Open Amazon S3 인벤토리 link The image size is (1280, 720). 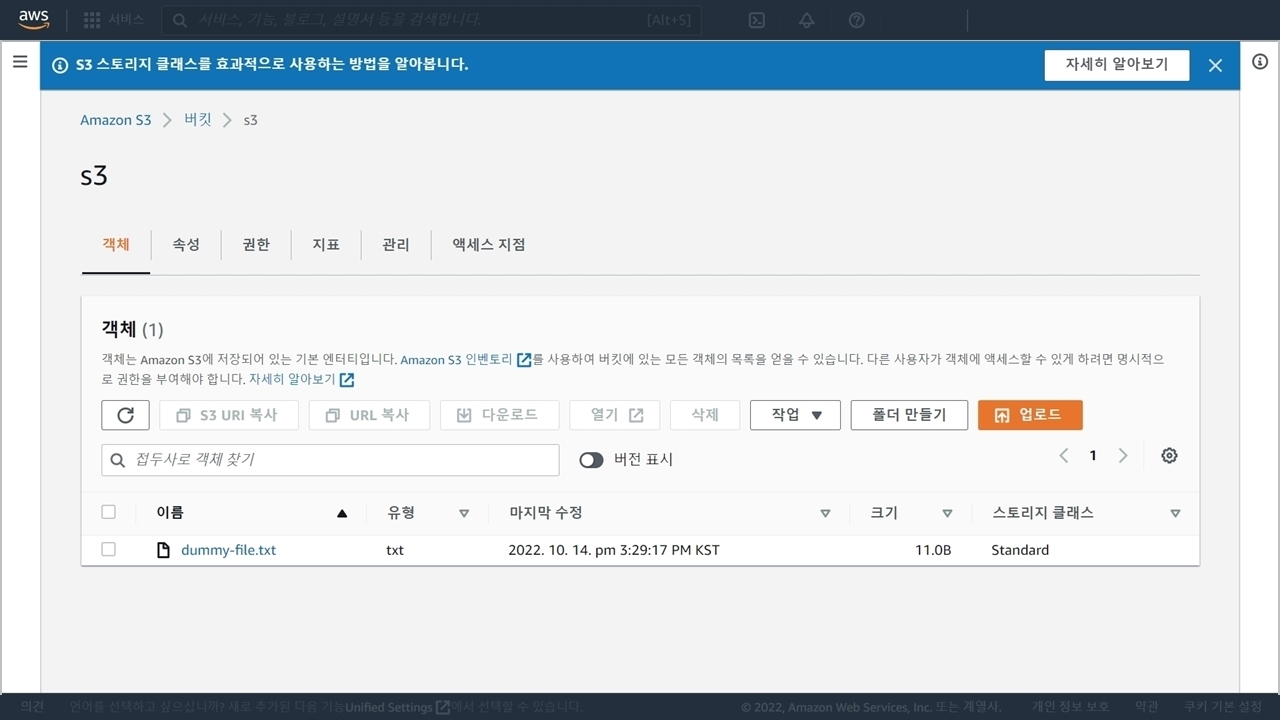465,360
